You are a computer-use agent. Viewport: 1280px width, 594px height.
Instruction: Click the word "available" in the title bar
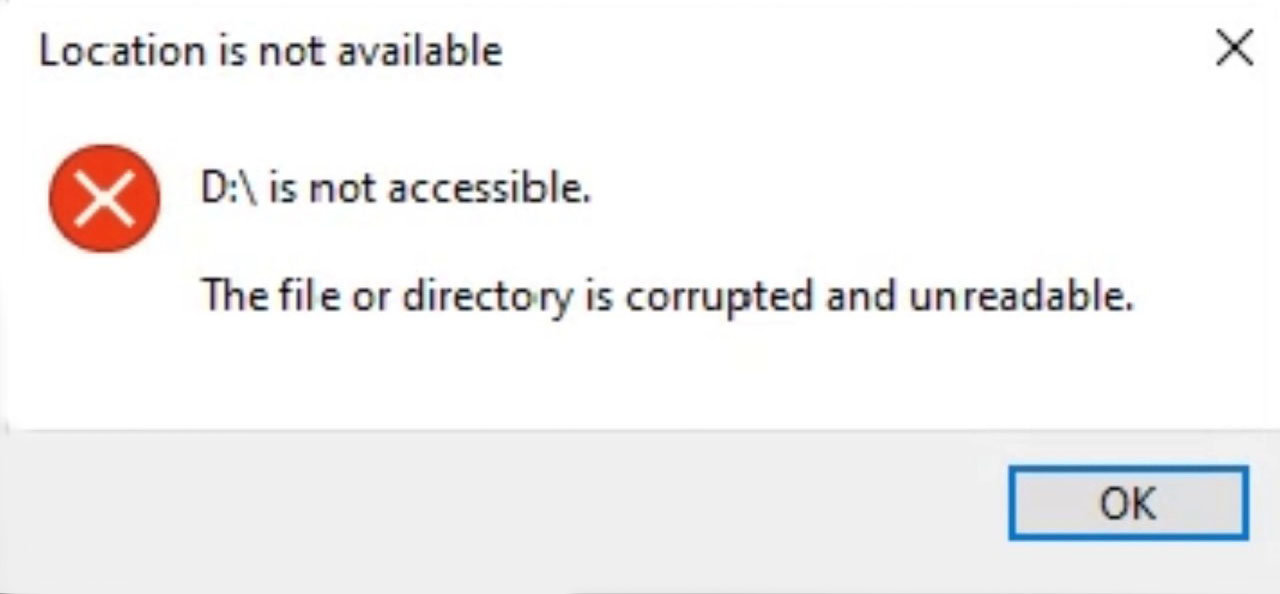[419, 50]
